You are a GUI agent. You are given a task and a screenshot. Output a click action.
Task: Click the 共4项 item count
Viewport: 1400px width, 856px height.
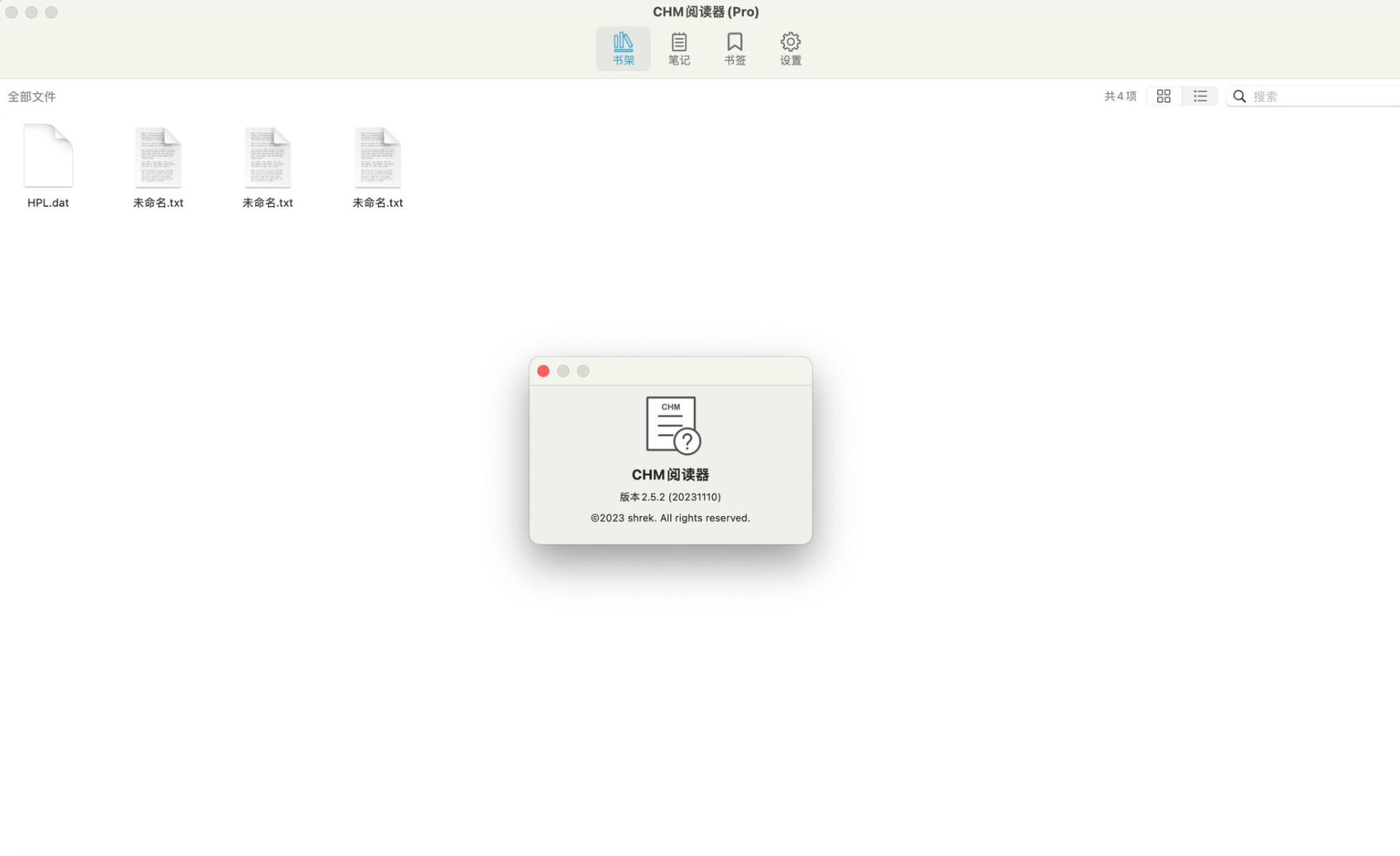tap(1120, 96)
